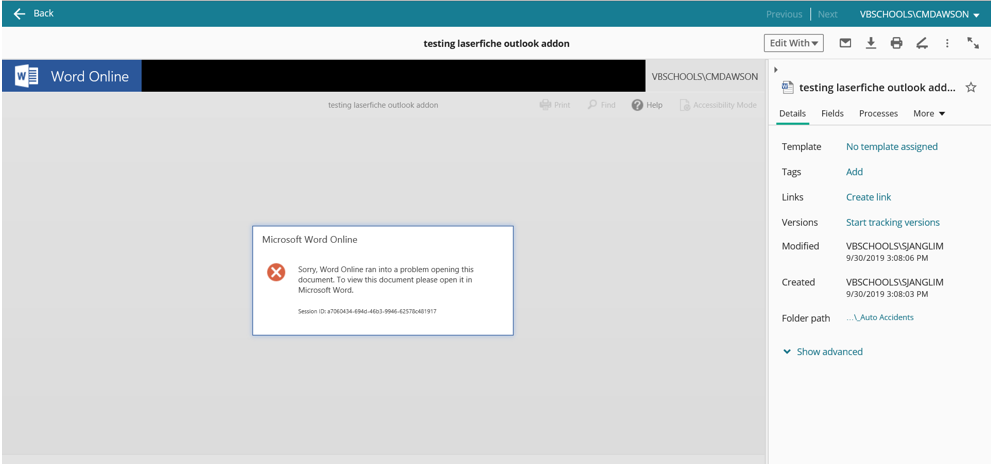Click Help in the Word Online toolbar

click(x=647, y=105)
